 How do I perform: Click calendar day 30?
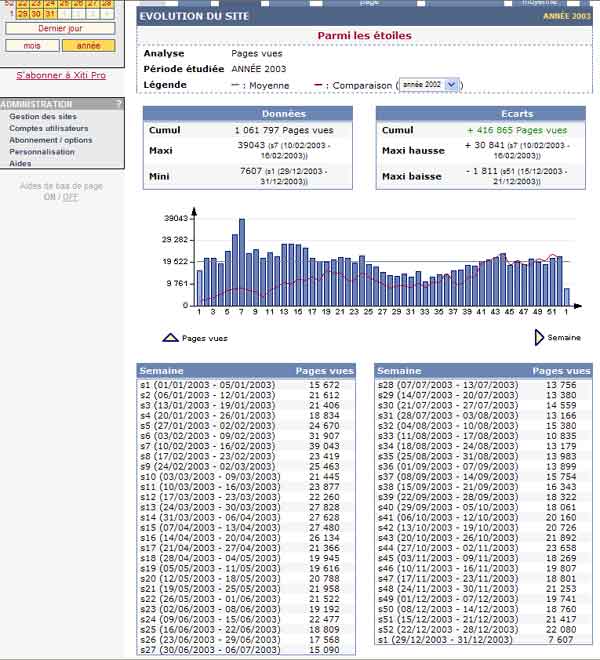(x=37, y=14)
